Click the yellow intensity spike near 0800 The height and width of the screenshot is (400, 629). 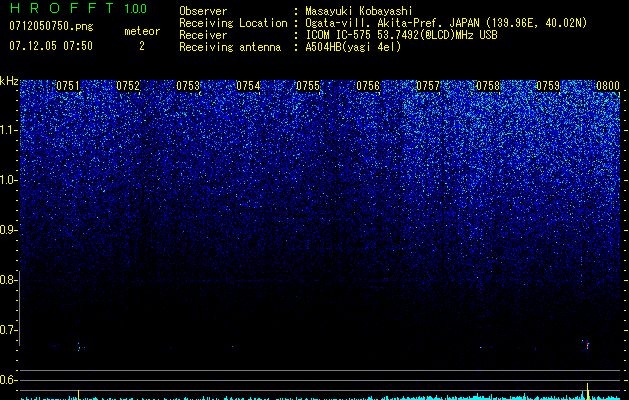(587, 391)
